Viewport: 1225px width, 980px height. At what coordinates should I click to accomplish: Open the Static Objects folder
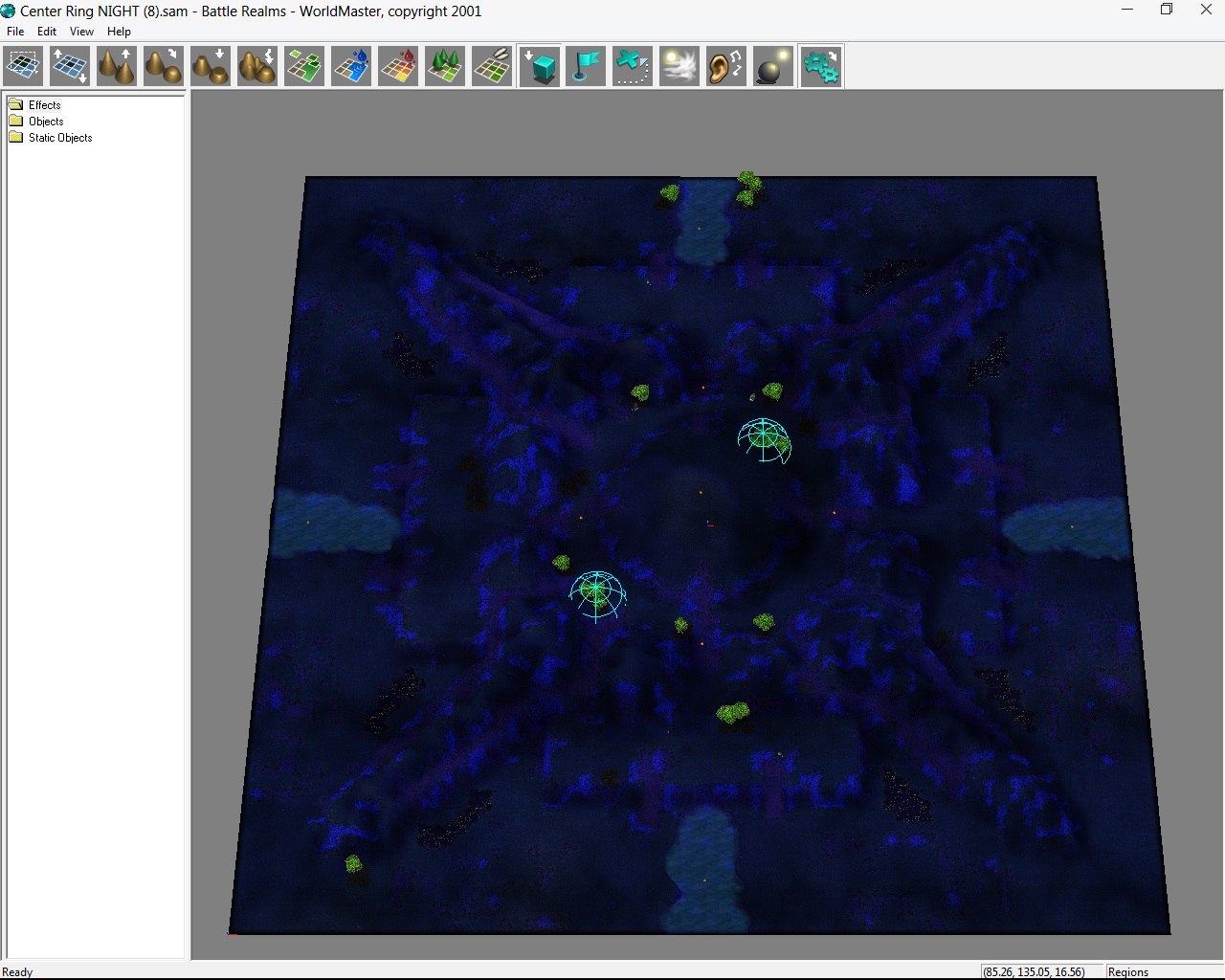[x=59, y=138]
